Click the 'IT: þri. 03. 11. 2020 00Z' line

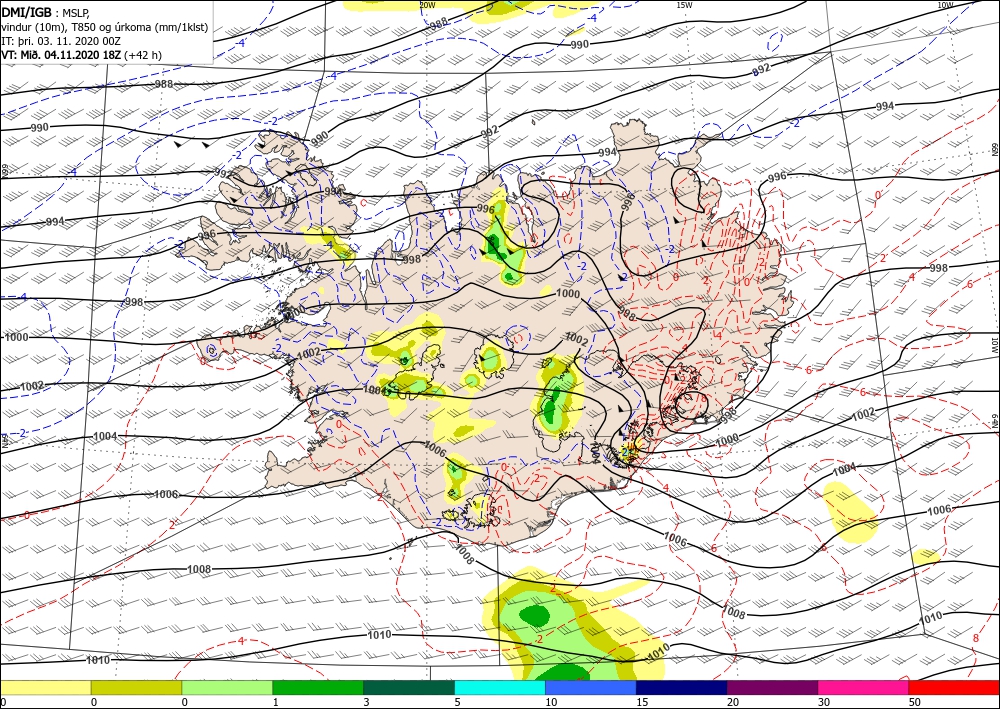(61, 41)
